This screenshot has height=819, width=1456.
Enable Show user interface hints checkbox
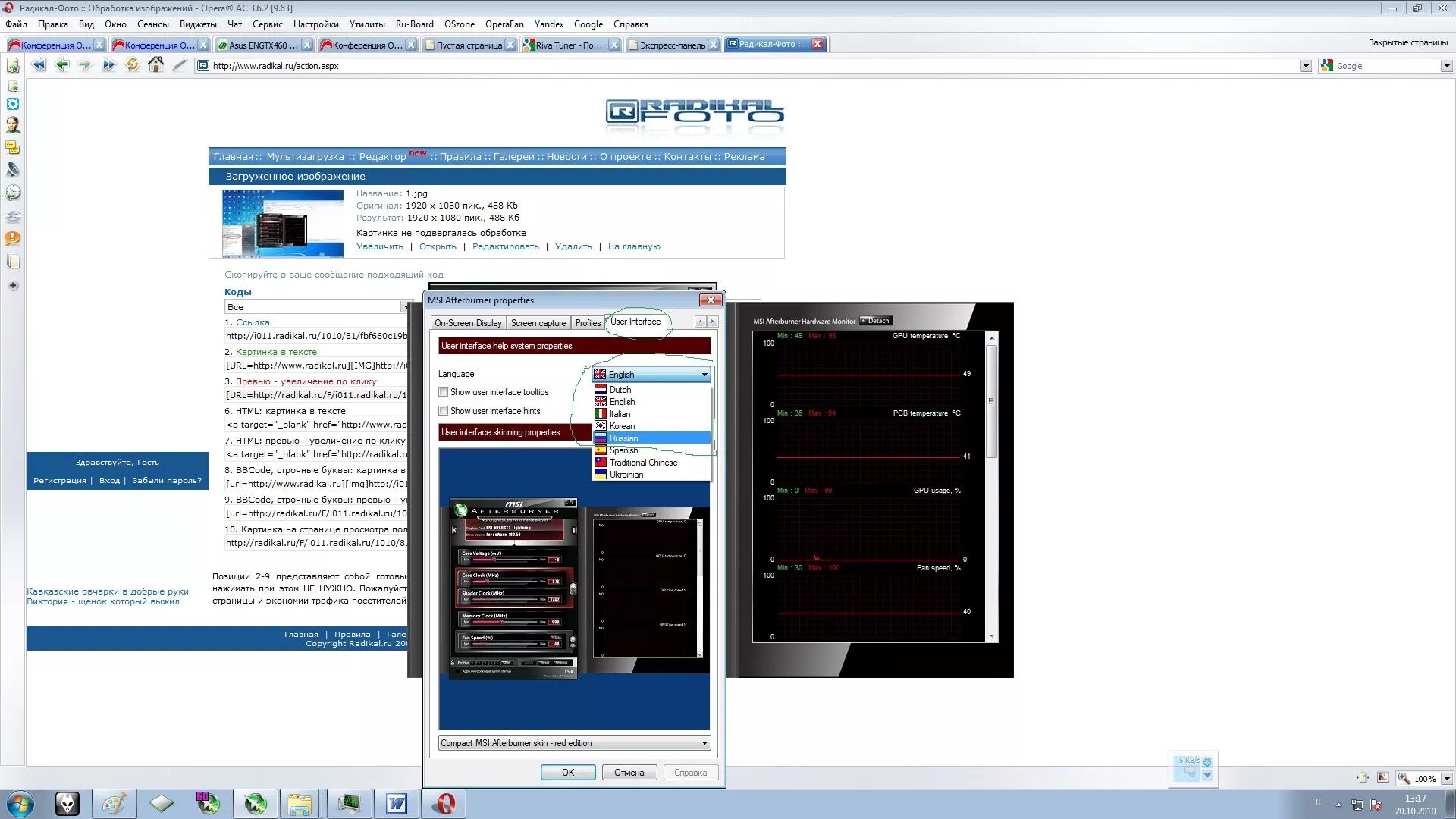[x=443, y=411]
